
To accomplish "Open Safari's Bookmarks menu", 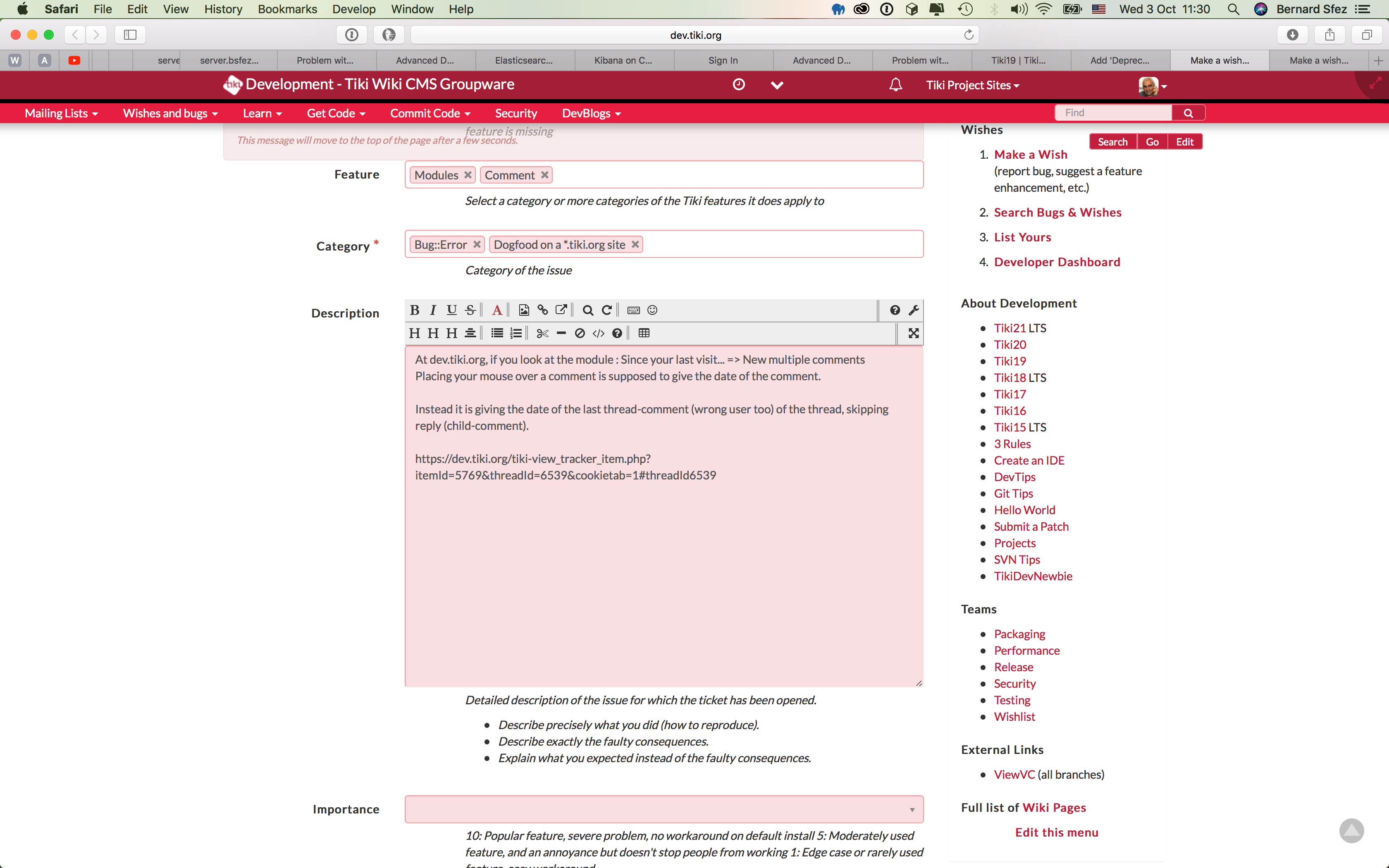I will [287, 9].
